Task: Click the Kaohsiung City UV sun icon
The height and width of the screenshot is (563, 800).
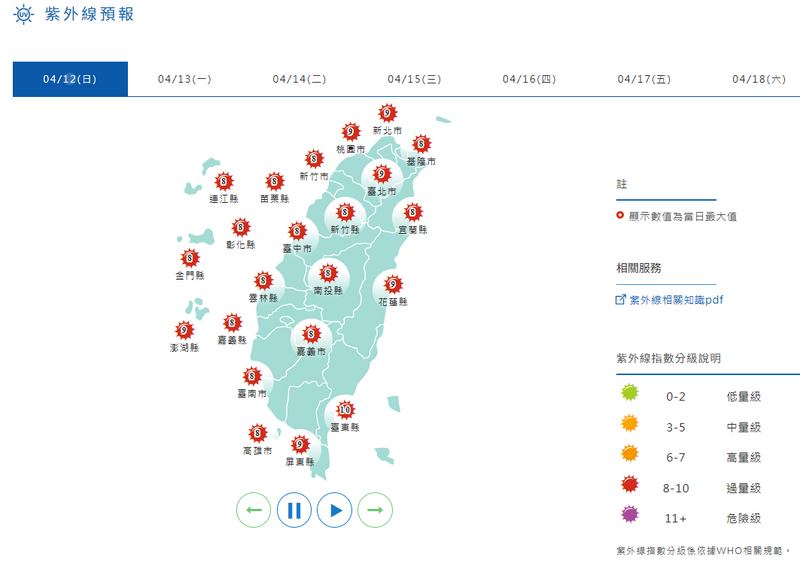Action: pos(258,433)
